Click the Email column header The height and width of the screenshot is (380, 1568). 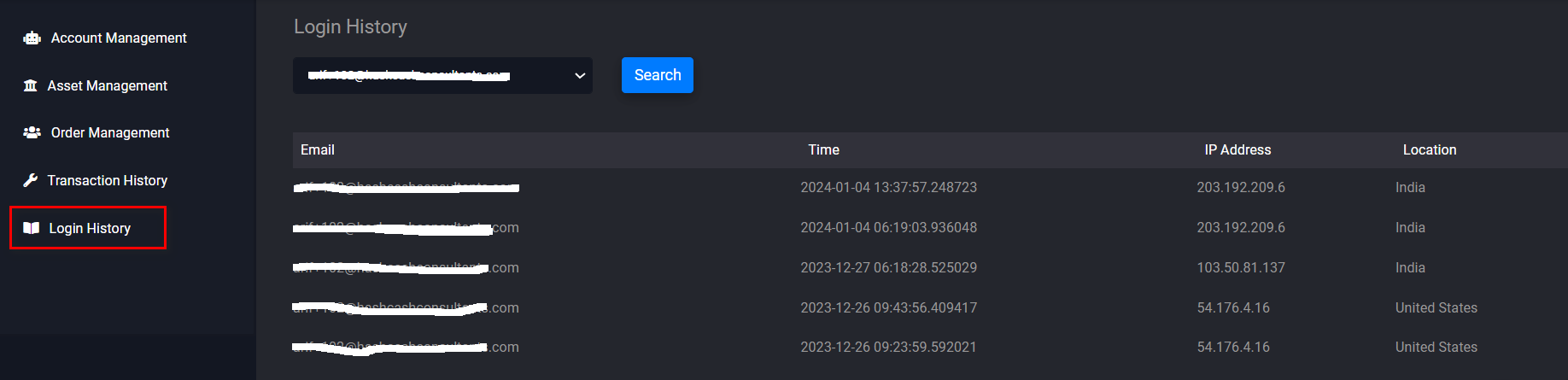click(x=318, y=149)
